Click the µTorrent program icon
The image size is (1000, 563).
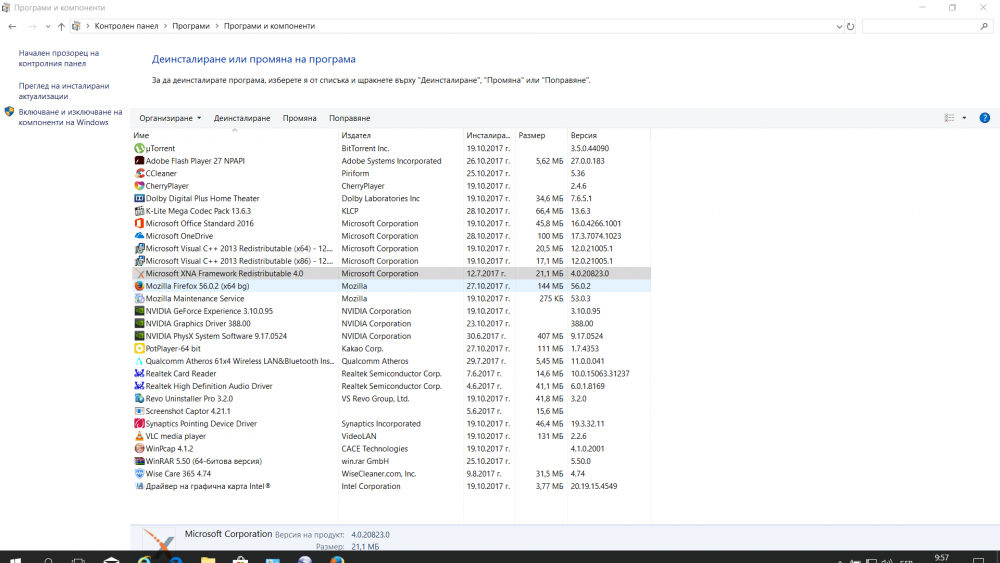139,148
